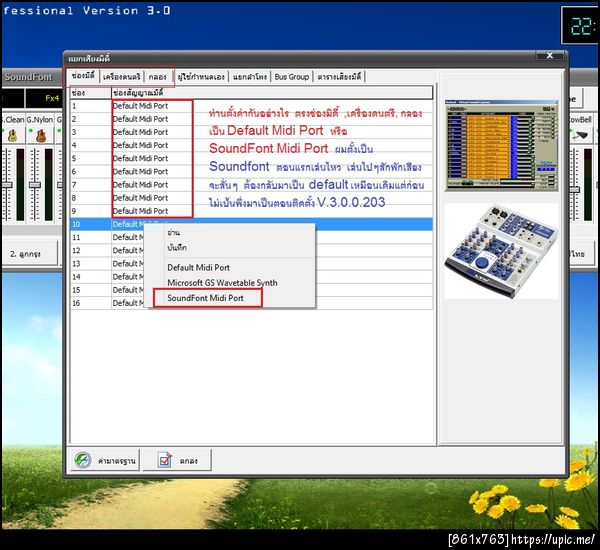Click the audio mixer picture
Screen dimensions: 600x550
coord(501,251)
